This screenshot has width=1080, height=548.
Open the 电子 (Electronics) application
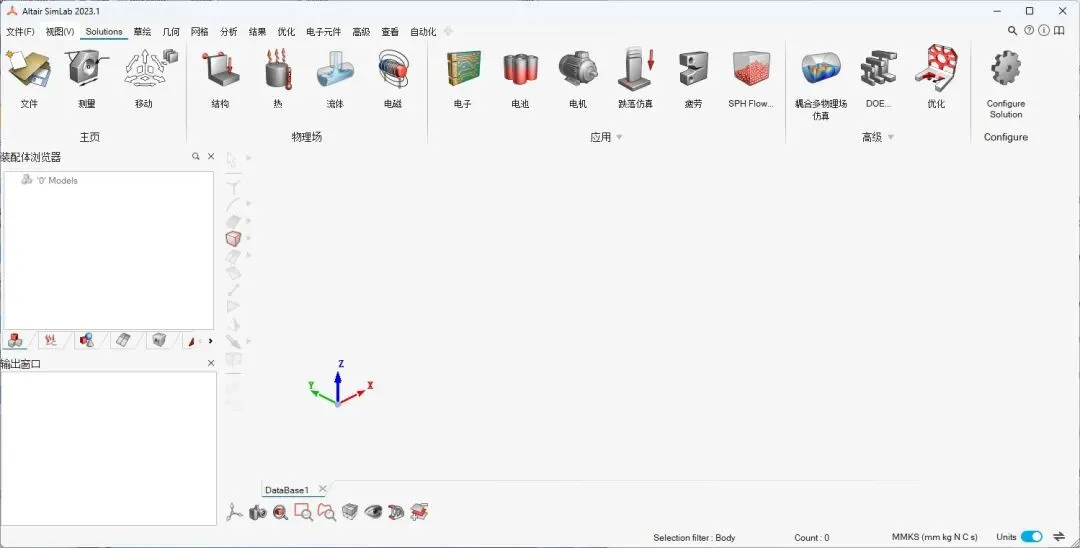pos(463,77)
